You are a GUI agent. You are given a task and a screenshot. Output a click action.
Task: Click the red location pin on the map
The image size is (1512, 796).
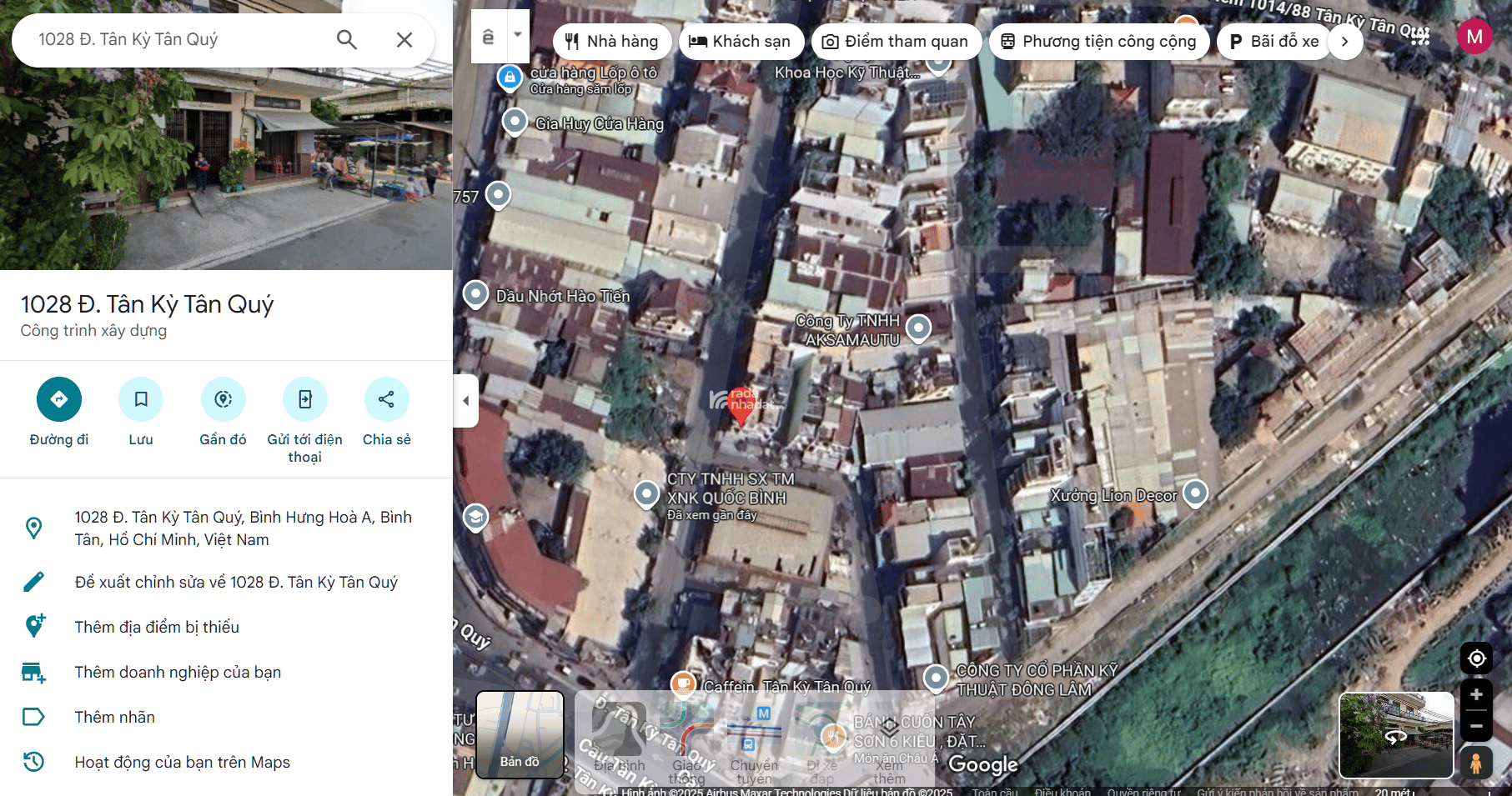point(741,406)
